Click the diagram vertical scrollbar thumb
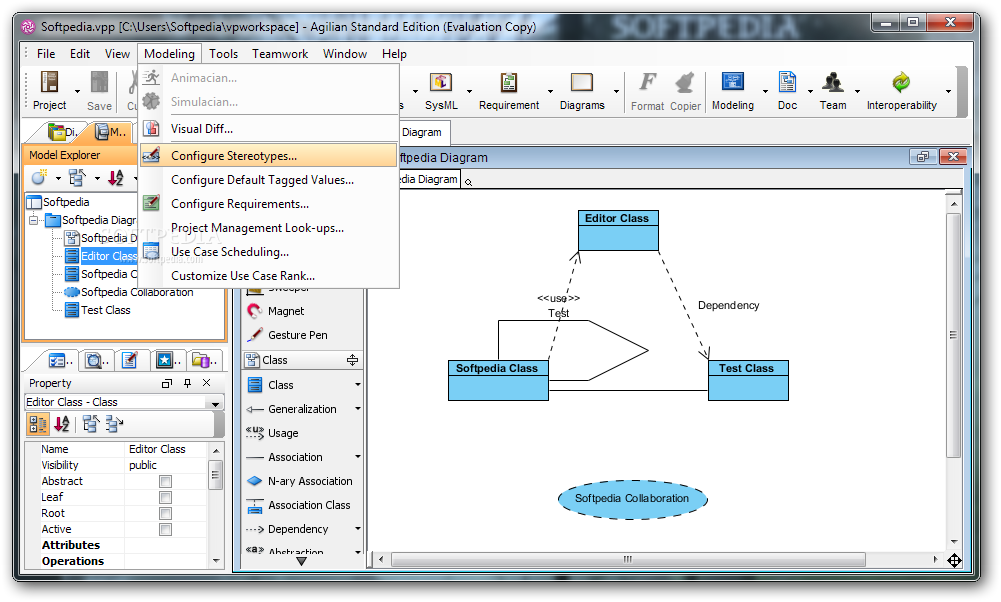Screen dimensions: 1001x602 (x=954, y=335)
